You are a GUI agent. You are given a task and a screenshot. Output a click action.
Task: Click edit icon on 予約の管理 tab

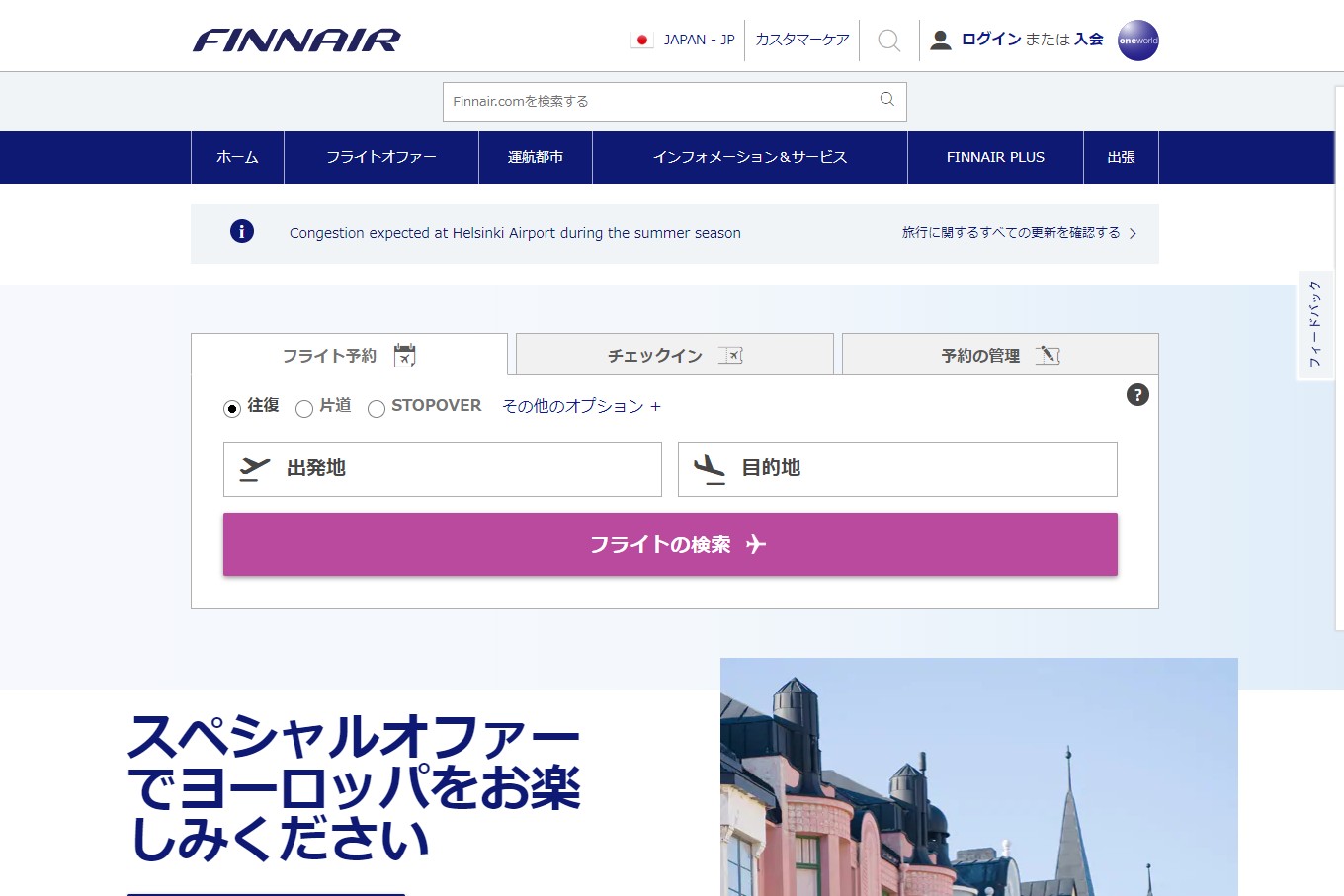coord(1048,355)
